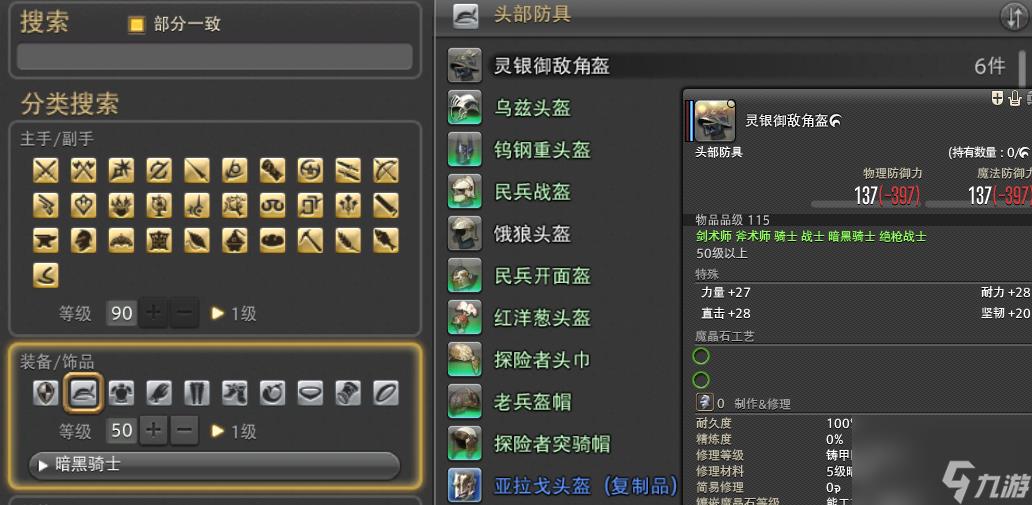This screenshot has width=1032, height=505.
Task: Click the search text input field
Action: point(215,57)
